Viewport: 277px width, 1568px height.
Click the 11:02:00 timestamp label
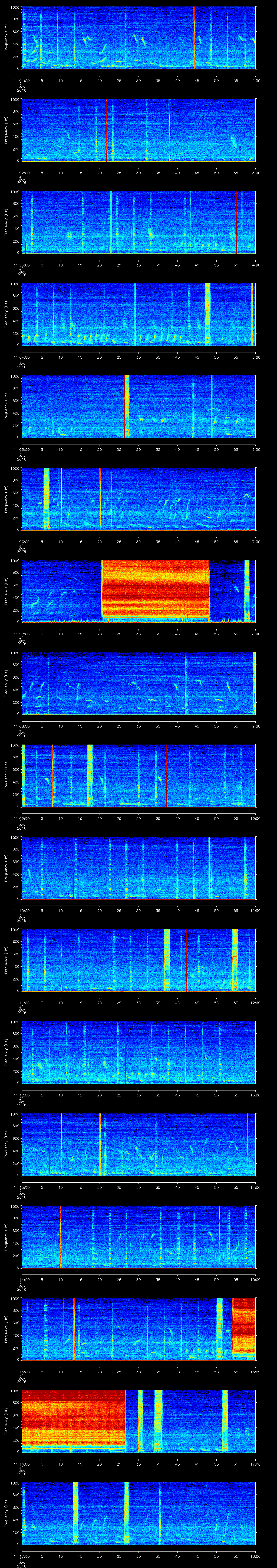(x=21, y=173)
